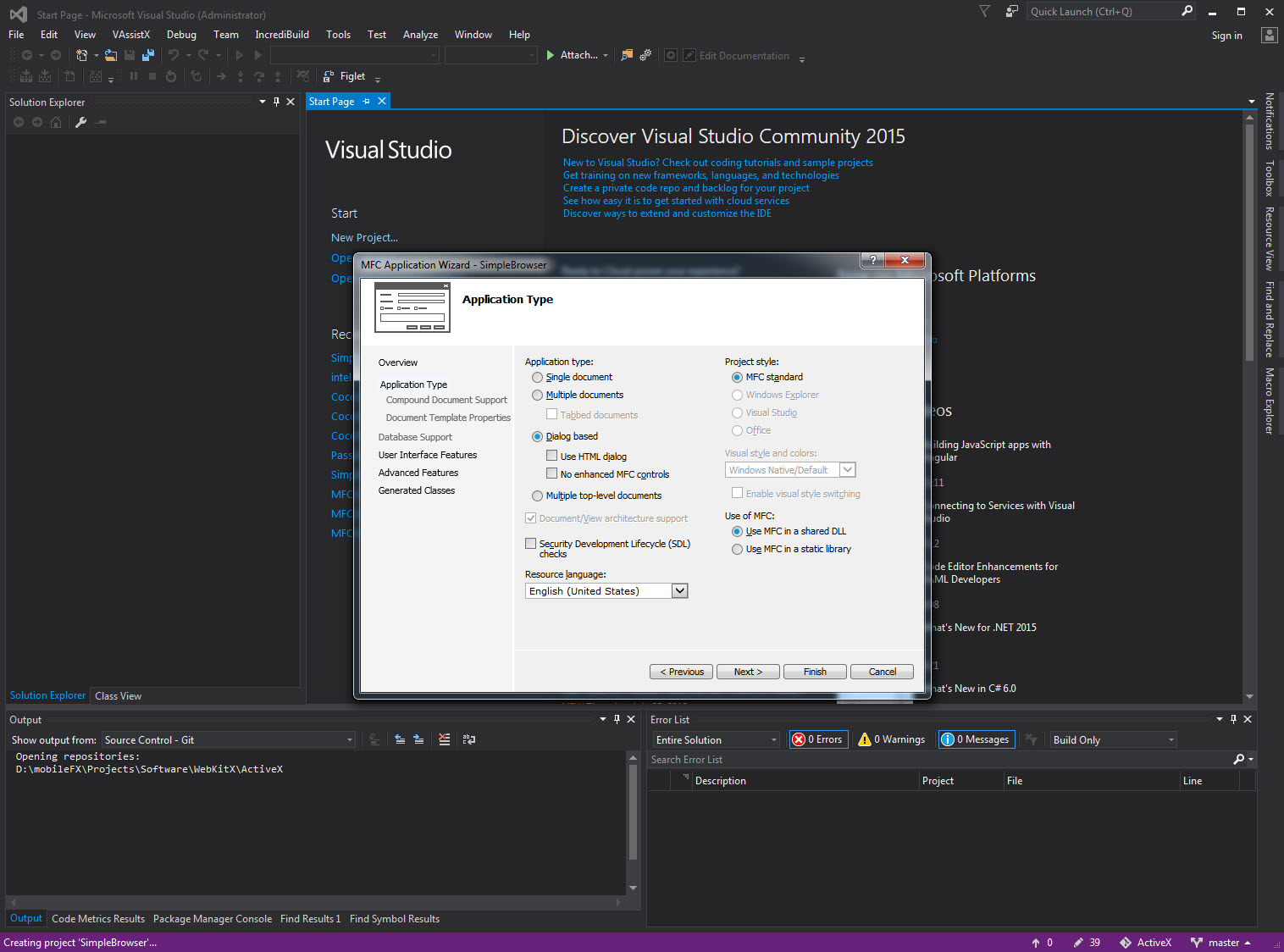Click the feedback icon near Quick Launch

pyautogui.click(x=1012, y=11)
